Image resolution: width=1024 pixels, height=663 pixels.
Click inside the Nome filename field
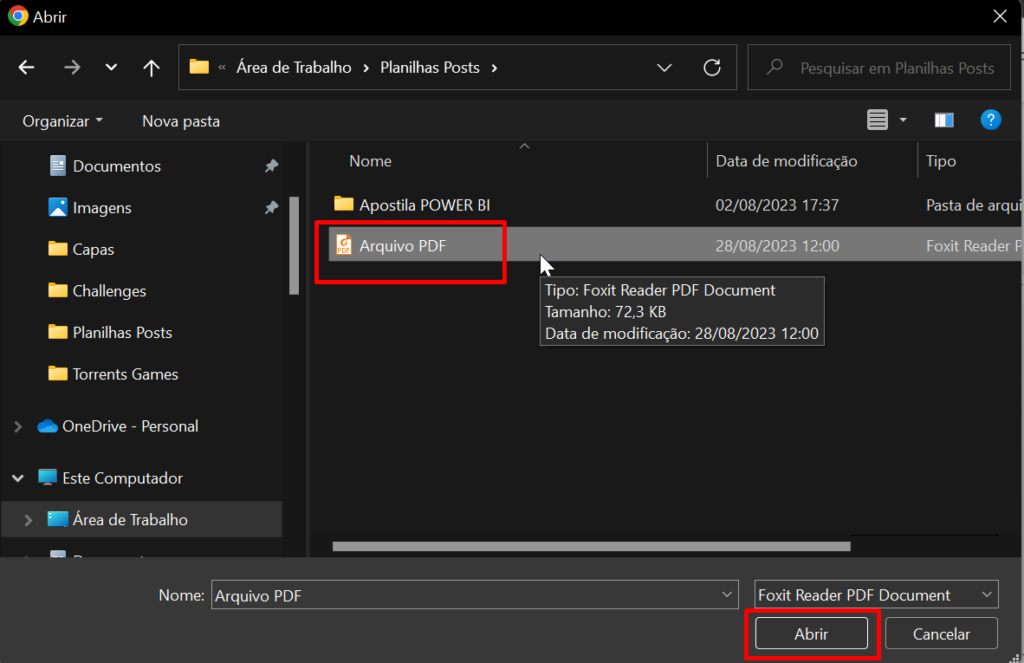click(450, 594)
